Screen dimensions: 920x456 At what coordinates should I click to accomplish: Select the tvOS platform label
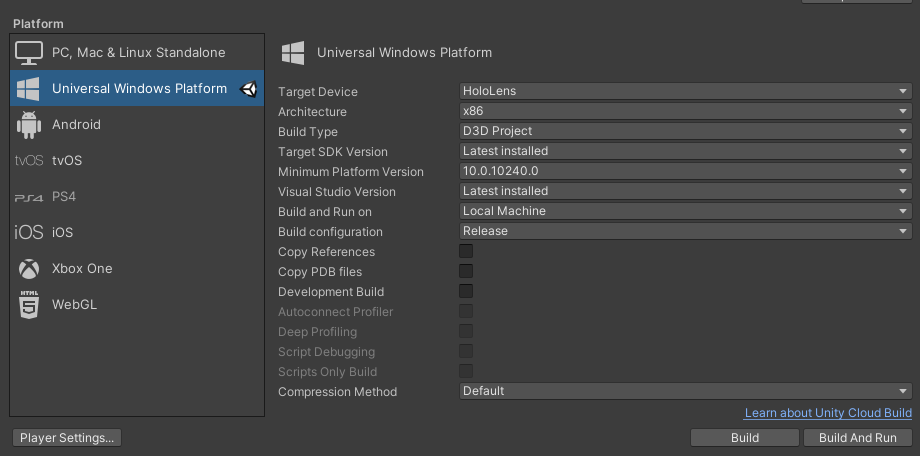point(67,161)
